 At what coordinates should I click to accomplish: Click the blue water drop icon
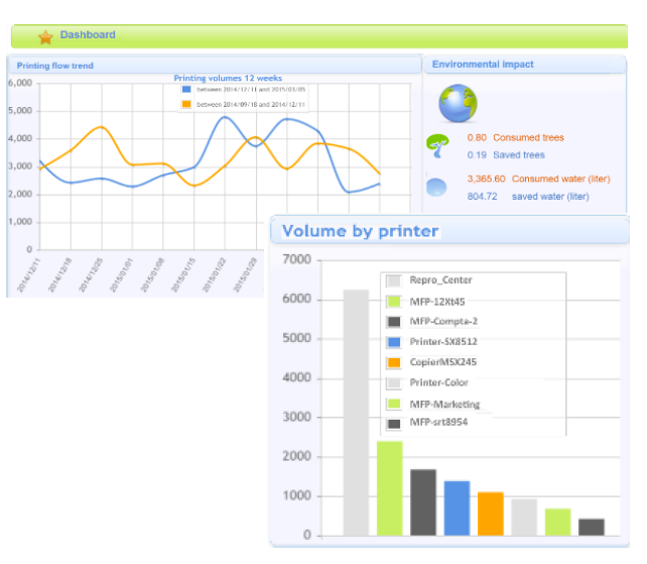(x=437, y=187)
